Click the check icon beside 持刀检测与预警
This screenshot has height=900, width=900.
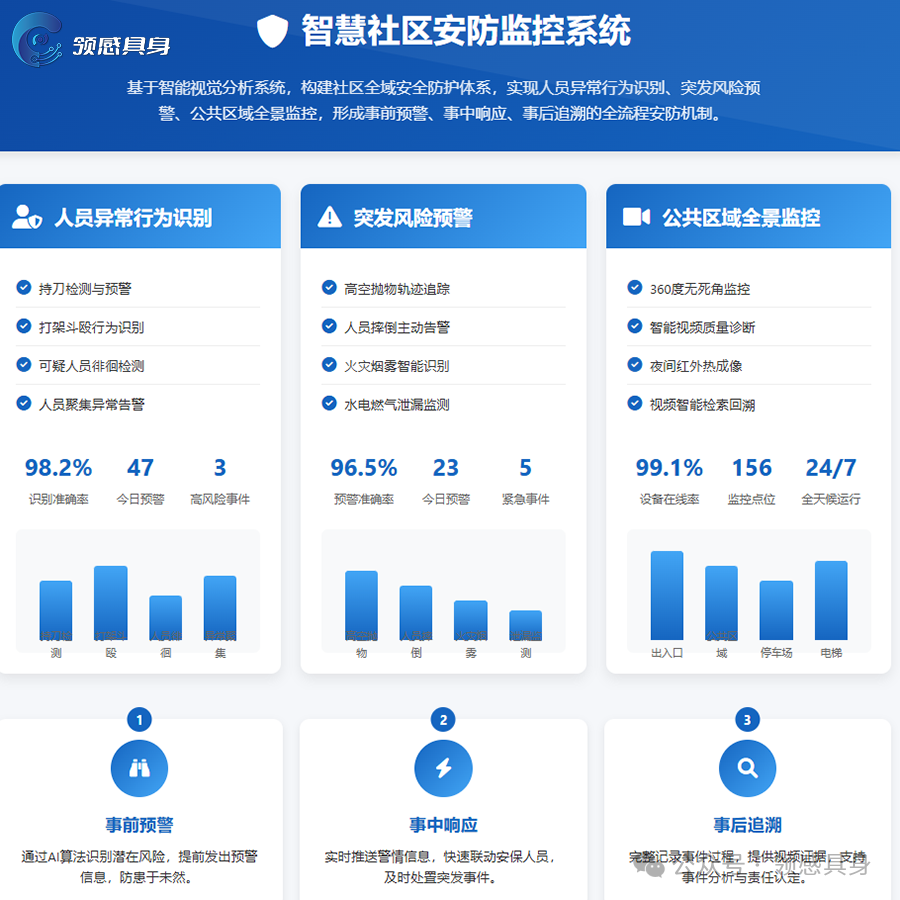(24, 287)
